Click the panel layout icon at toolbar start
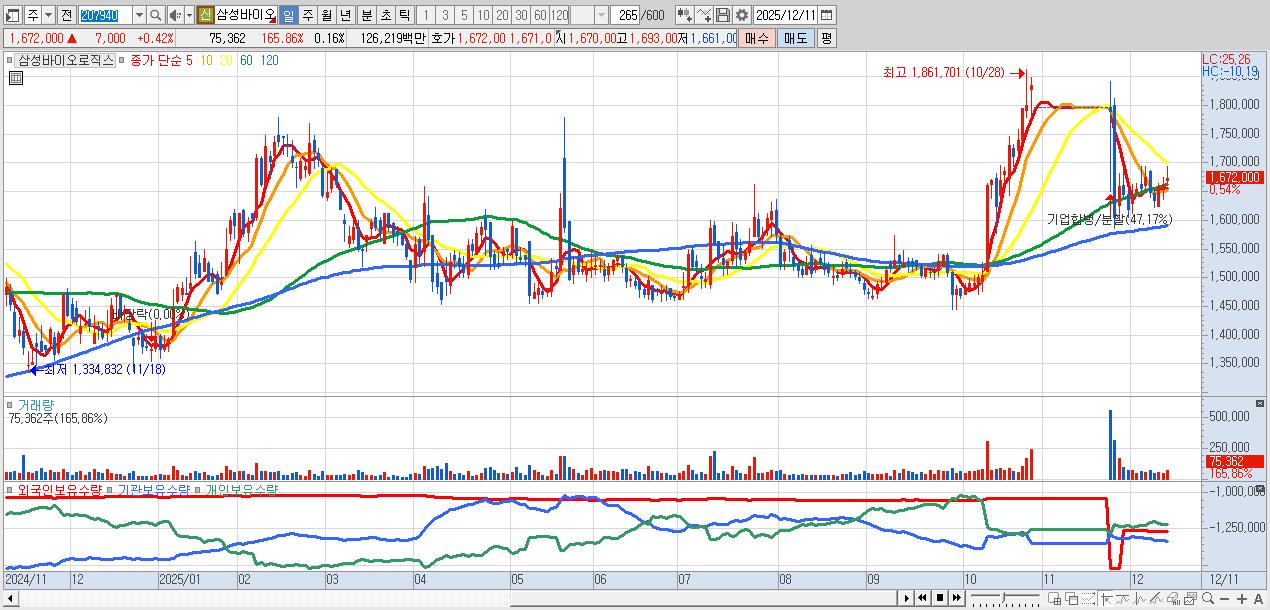Viewport: 1270px width, 610px height. [x=11, y=15]
